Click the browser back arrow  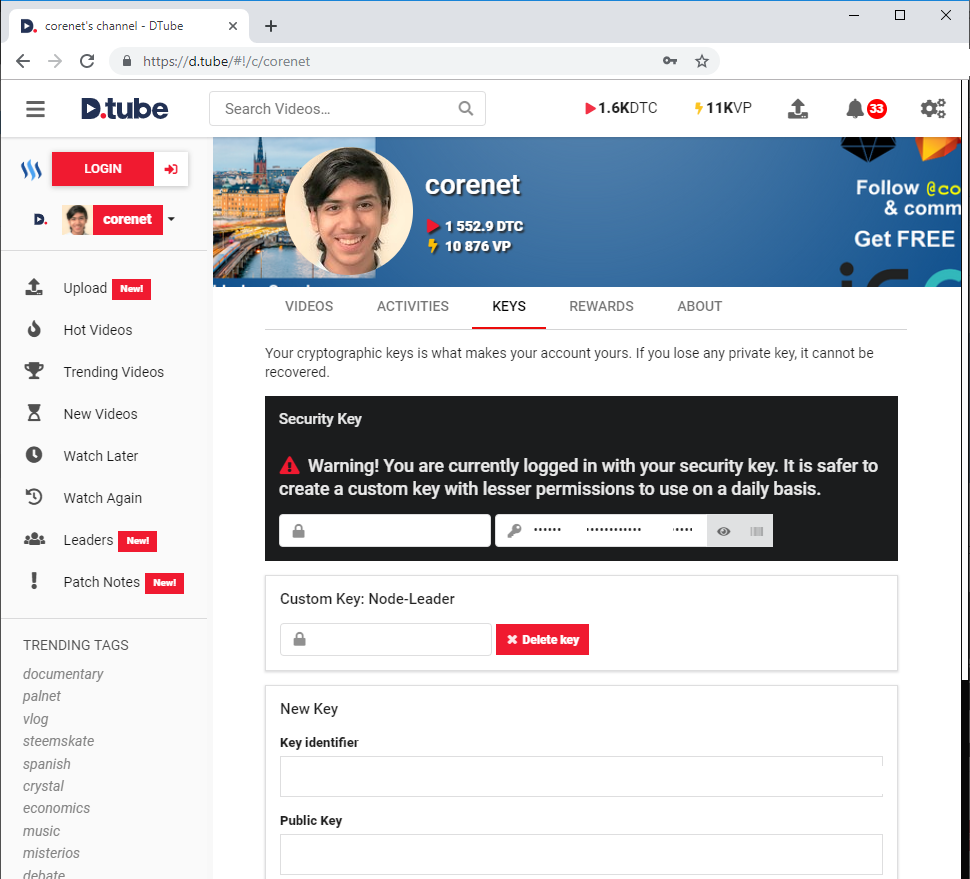coord(23,61)
